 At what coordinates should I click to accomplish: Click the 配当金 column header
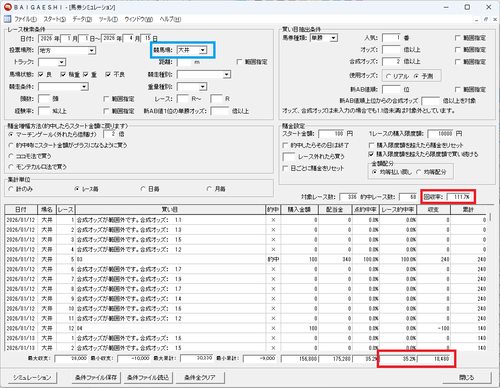click(x=335, y=210)
